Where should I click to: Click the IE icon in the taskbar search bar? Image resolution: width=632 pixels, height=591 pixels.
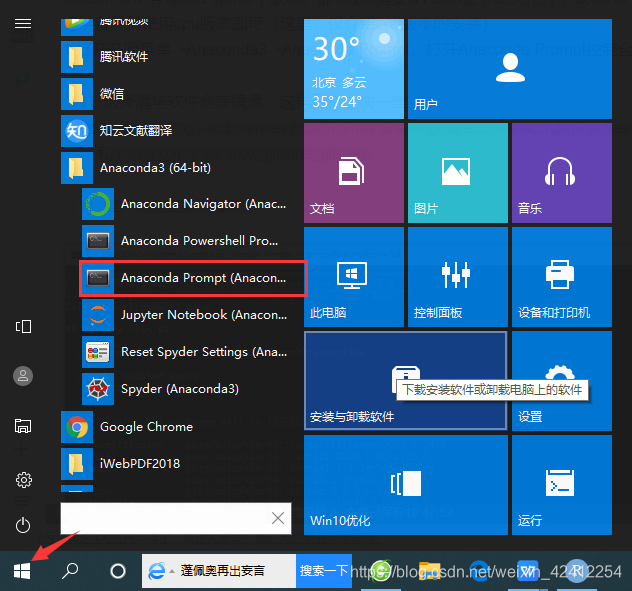coord(156,571)
